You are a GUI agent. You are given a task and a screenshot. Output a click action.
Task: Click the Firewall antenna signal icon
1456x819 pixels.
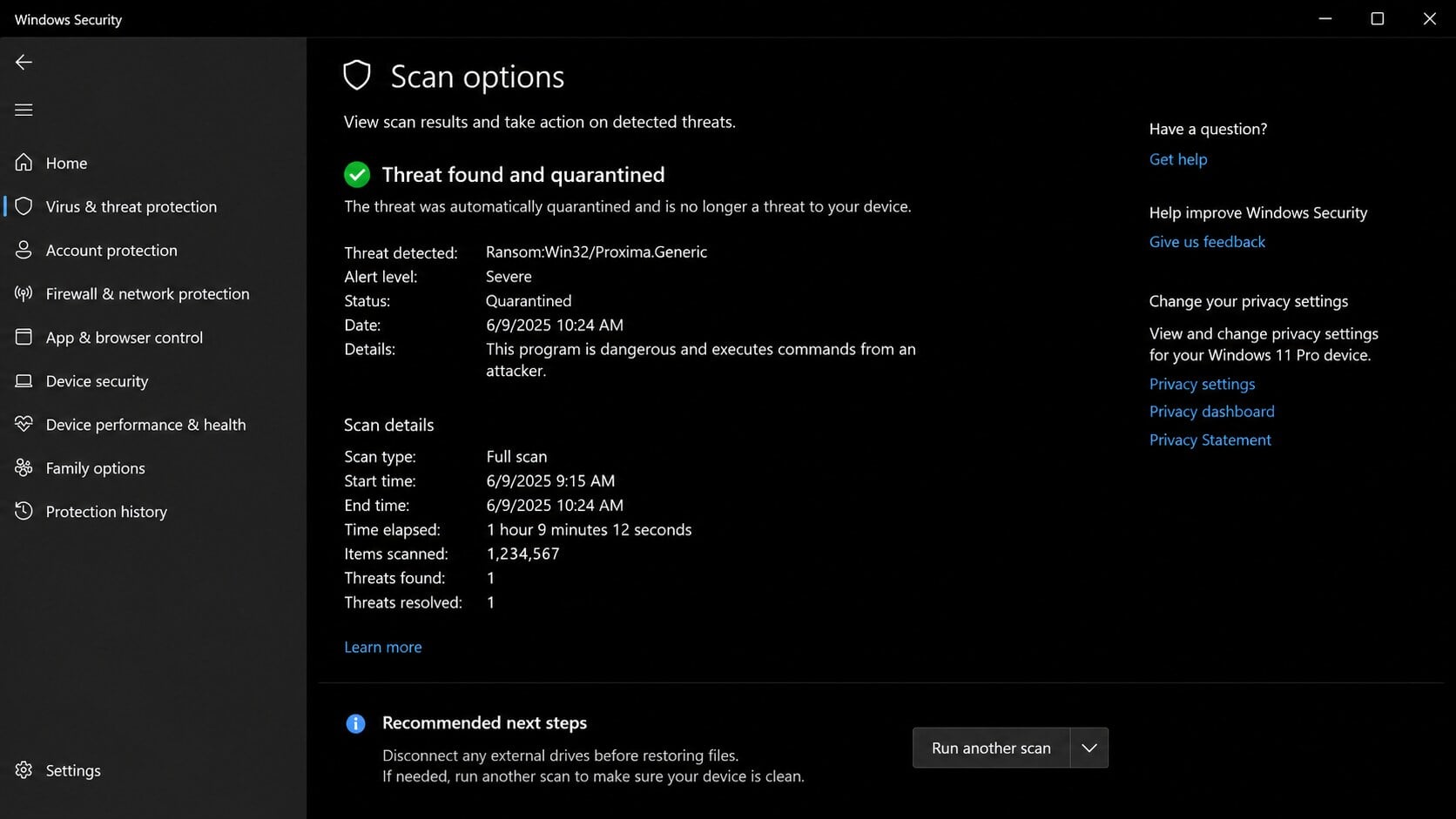24,293
